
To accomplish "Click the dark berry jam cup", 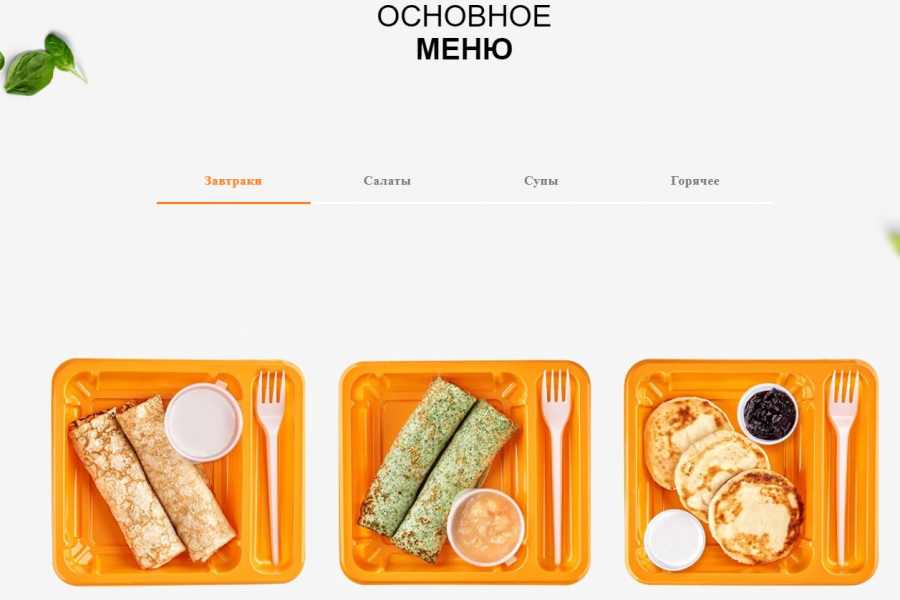I will pos(768,413).
